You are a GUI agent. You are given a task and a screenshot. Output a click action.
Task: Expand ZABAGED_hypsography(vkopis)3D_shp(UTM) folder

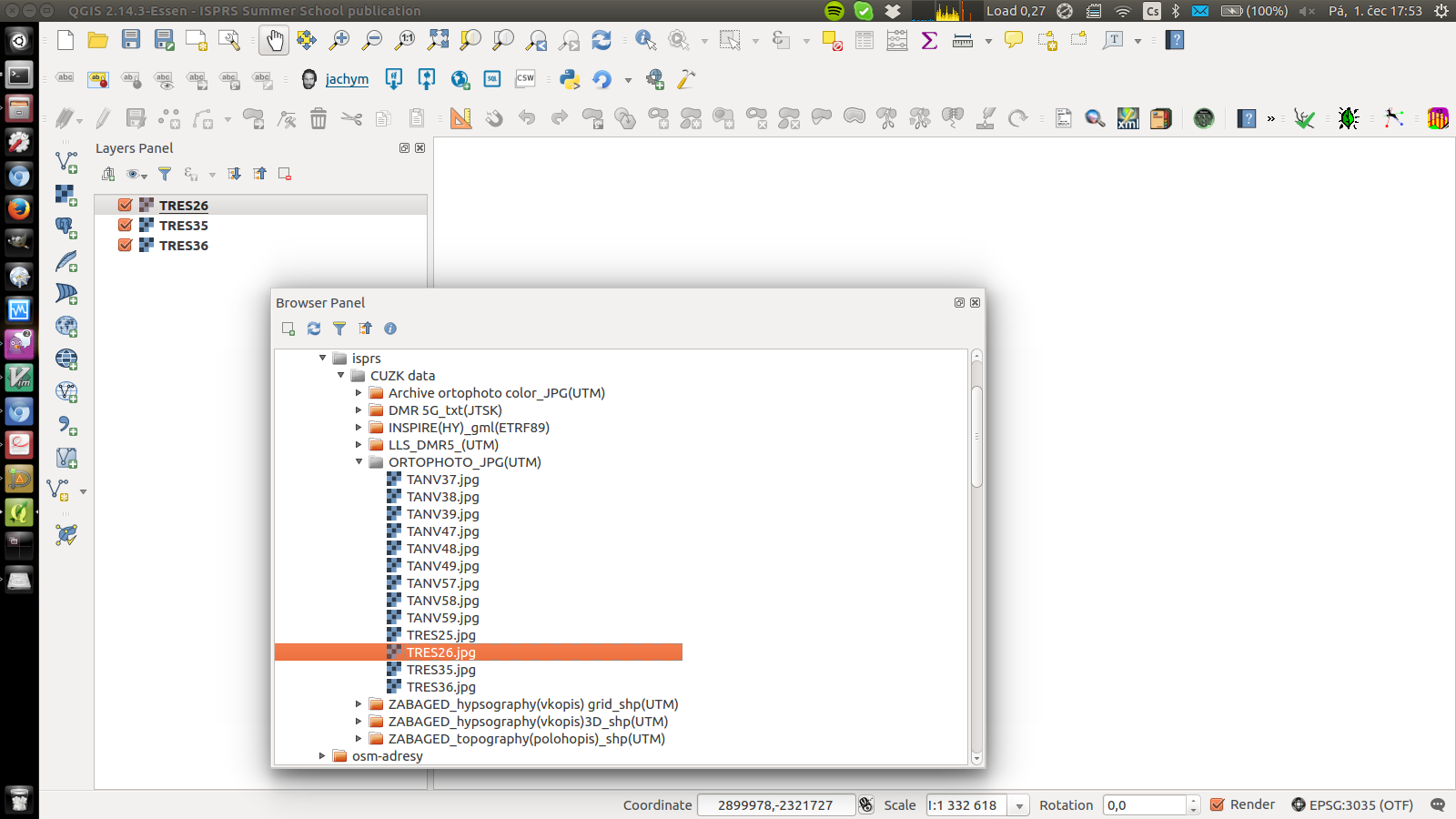click(359, 722)
